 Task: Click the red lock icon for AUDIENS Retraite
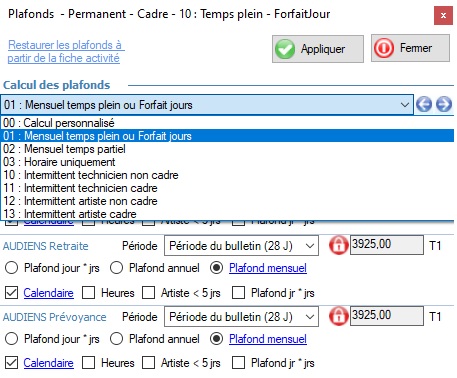[338, 245]
